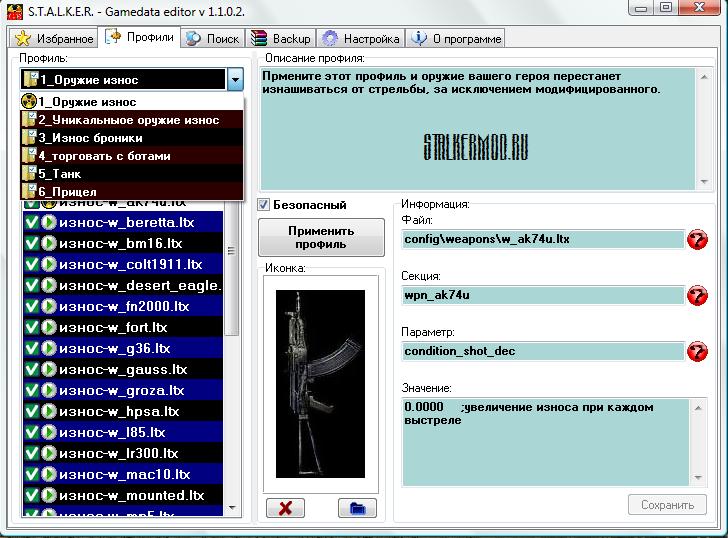Select the износ-w_hpsa.ltx list entry
The width and height of the screenshot is (728, 538).
(123, 411)
